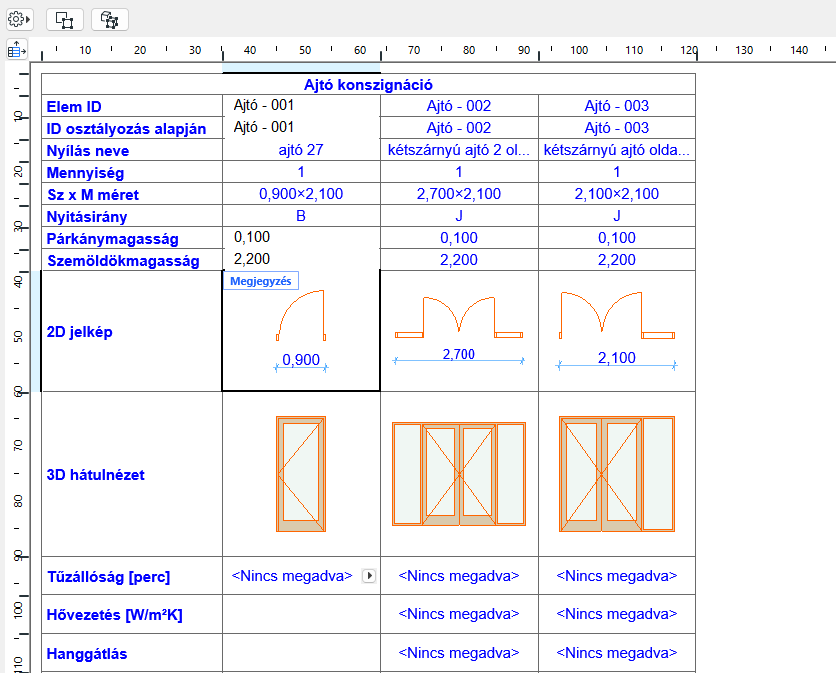This screenshot has width=836, height=673.
Task: Activate the edit in 2D selection icon
Action: point(63,18)
